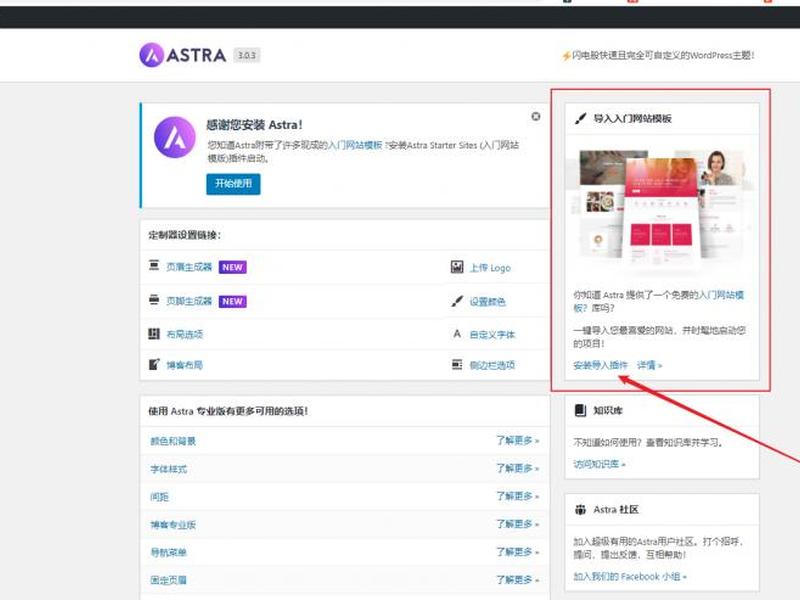Open the 侧边栏选项 link
This screenshot has height=600, width=800.
tap(492, 365)
